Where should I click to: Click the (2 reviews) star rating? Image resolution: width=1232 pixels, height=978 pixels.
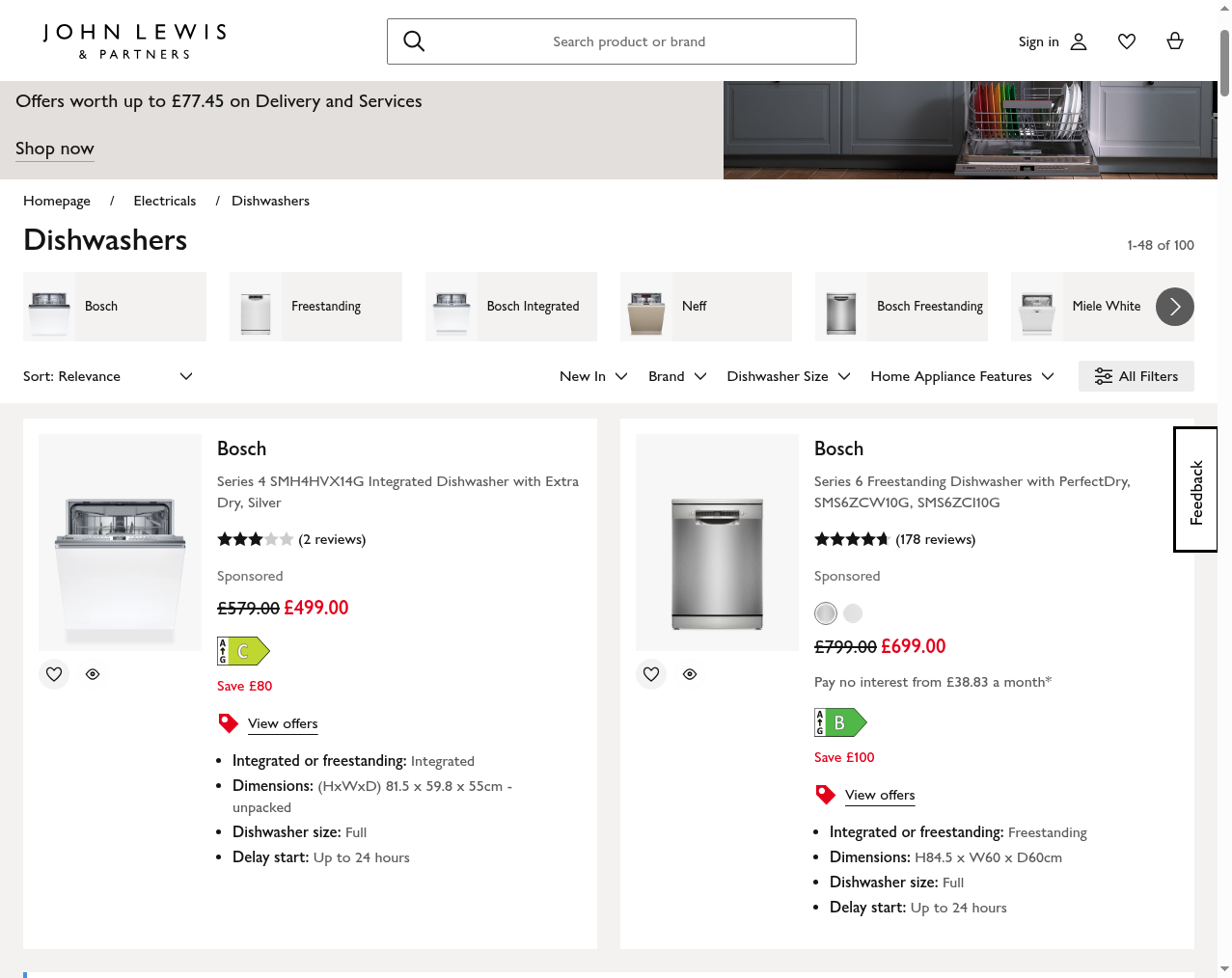[x=291, y=539]
